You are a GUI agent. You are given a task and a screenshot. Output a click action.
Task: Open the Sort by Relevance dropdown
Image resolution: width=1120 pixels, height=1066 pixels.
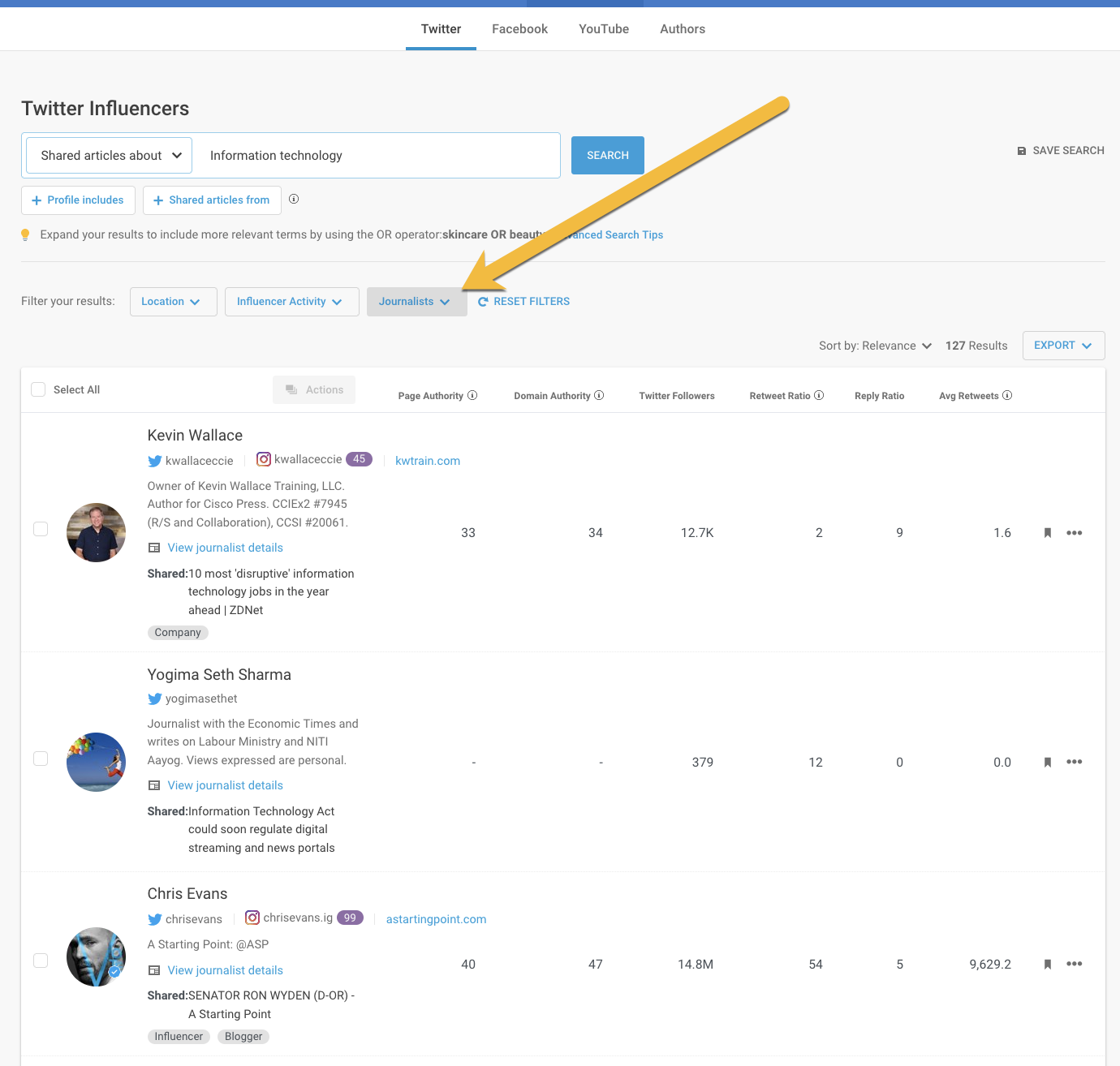(875, 346)
